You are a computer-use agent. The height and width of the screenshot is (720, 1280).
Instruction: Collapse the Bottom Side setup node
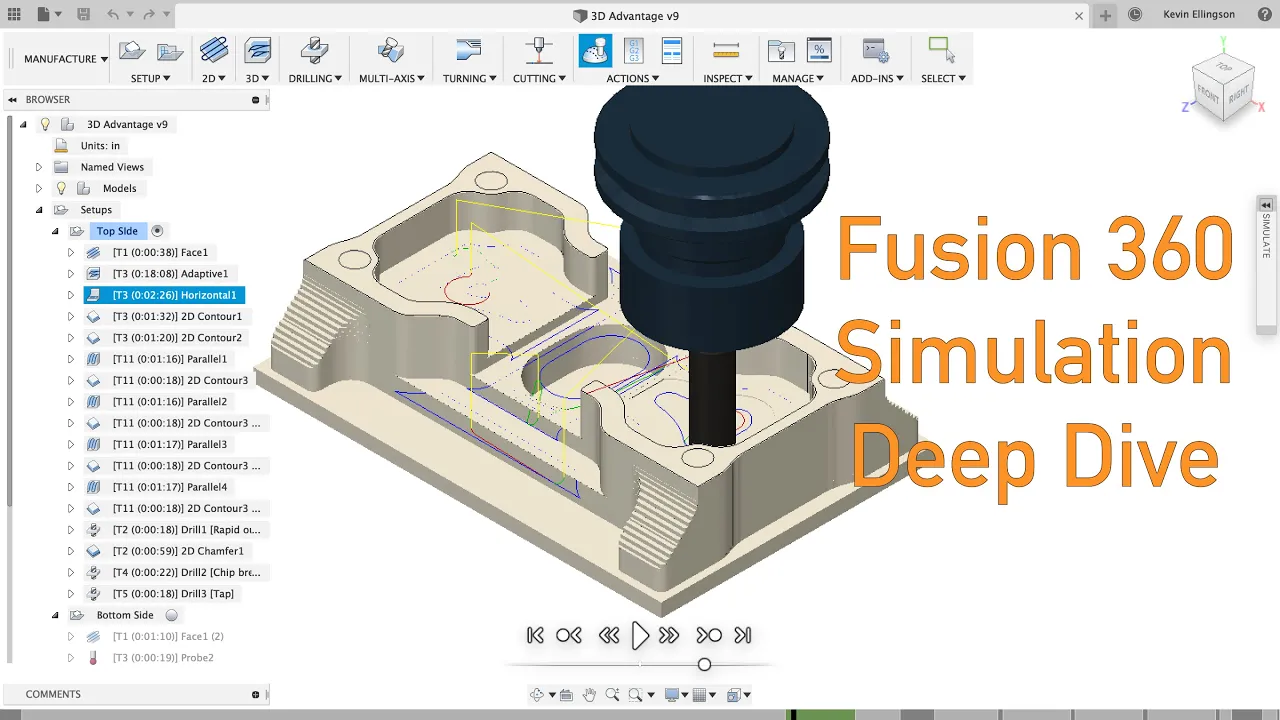click(55, 615)
